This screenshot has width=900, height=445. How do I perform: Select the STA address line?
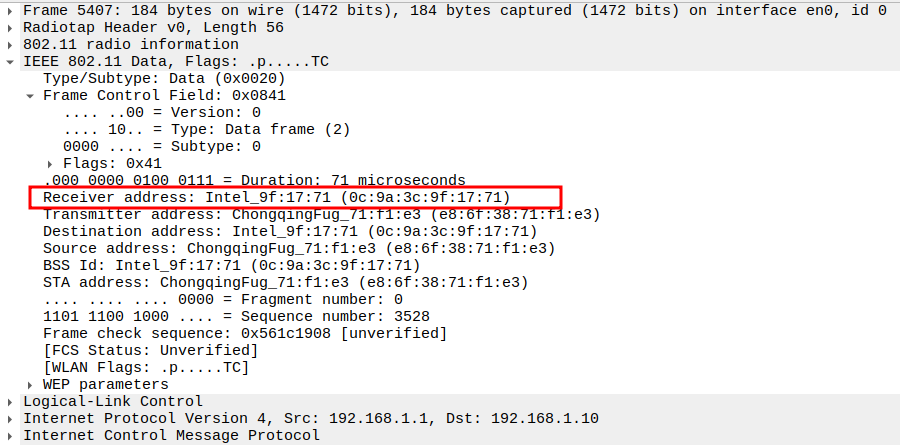pyautogui.click(x=285, y=282)
